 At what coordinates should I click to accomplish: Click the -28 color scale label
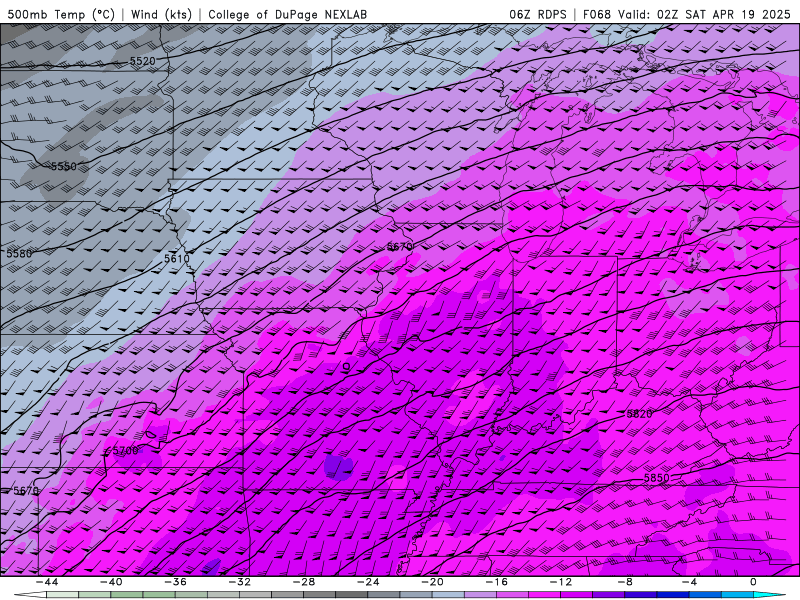click(304, 582)
